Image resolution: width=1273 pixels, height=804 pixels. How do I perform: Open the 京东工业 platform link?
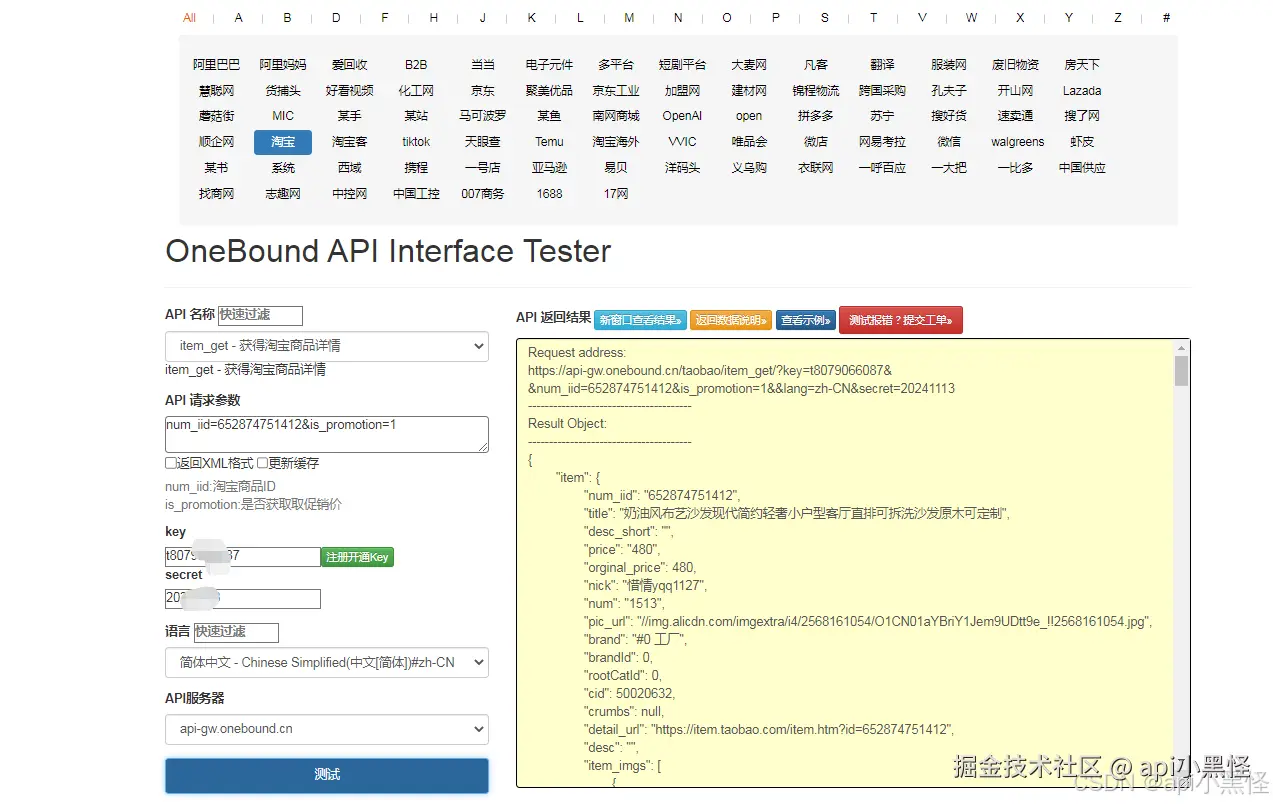[615, 90]
